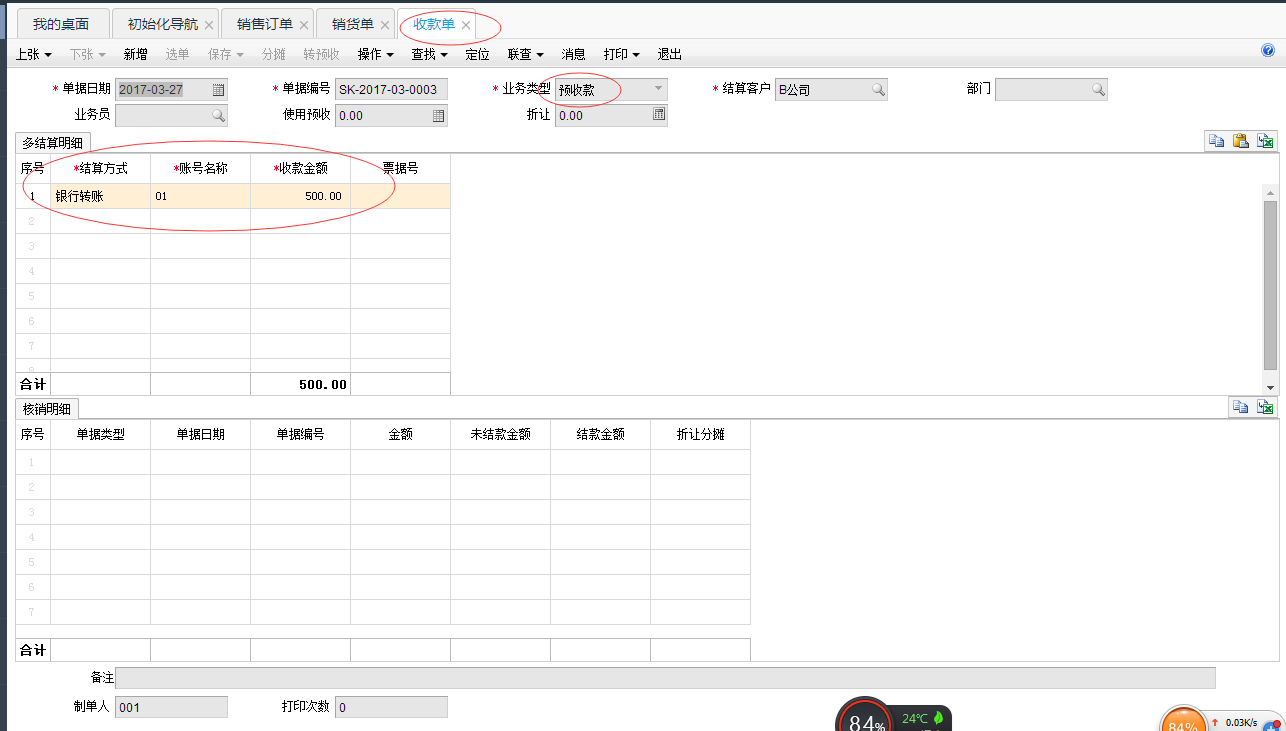Click the search icon in 部门 field
The height and width of the screenshot is (731, 1286).
[x=1098, y=90]
